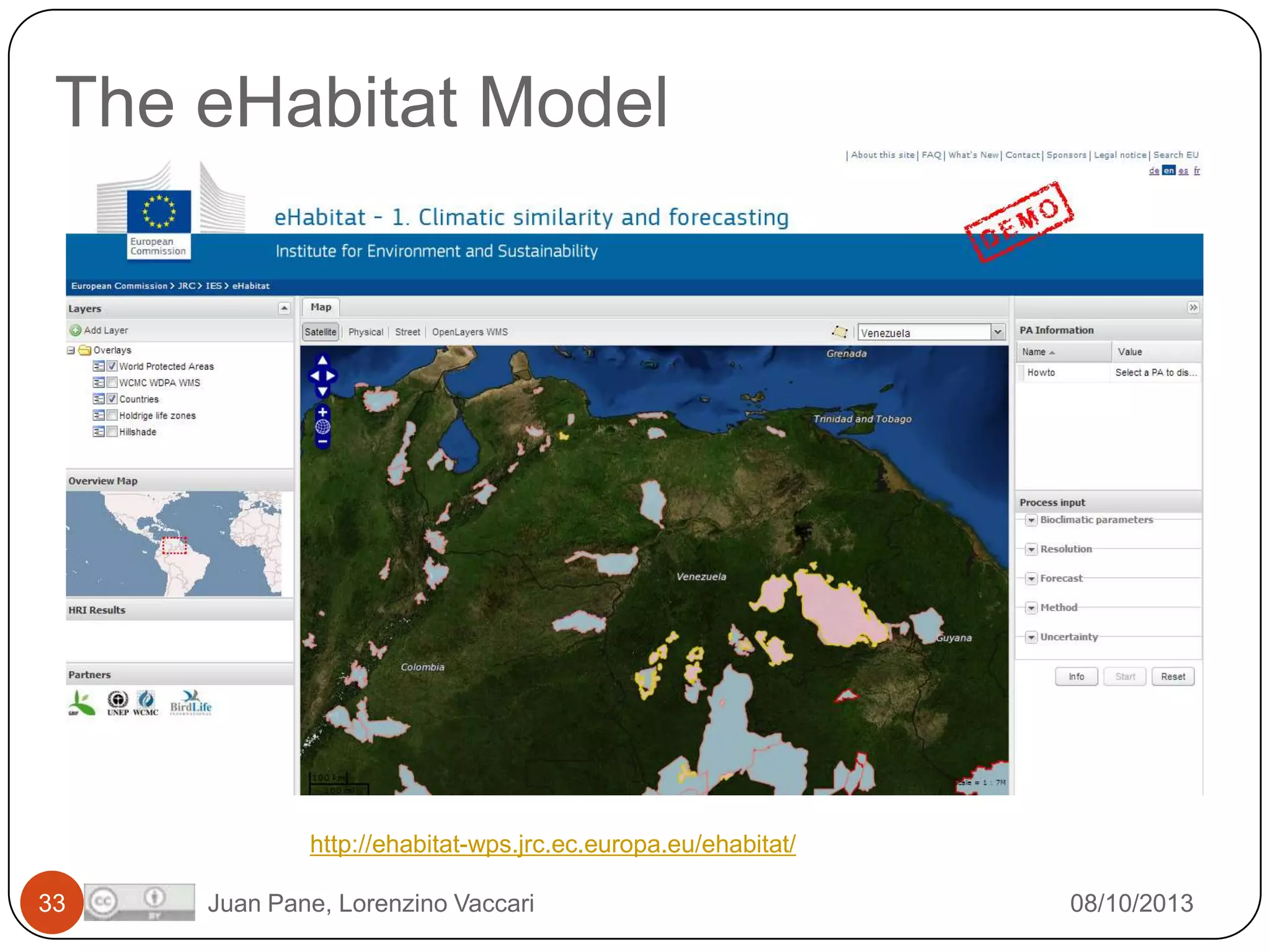Open the Venezuela country dropdown arrow
The image size is (1270, 952).
click(x=998, y=332)
